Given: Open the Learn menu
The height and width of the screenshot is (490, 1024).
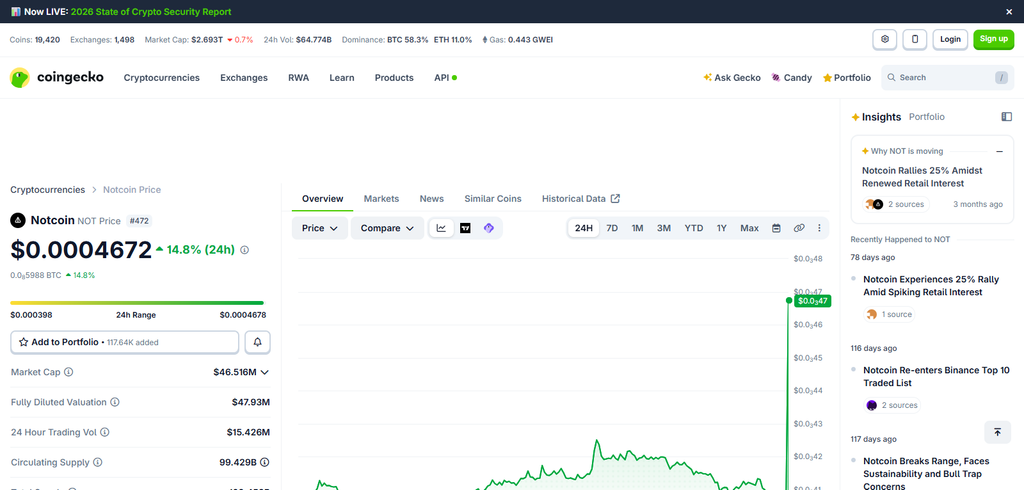Looking at the screenshot, I should pyautogui.click(x=342, y=78).
